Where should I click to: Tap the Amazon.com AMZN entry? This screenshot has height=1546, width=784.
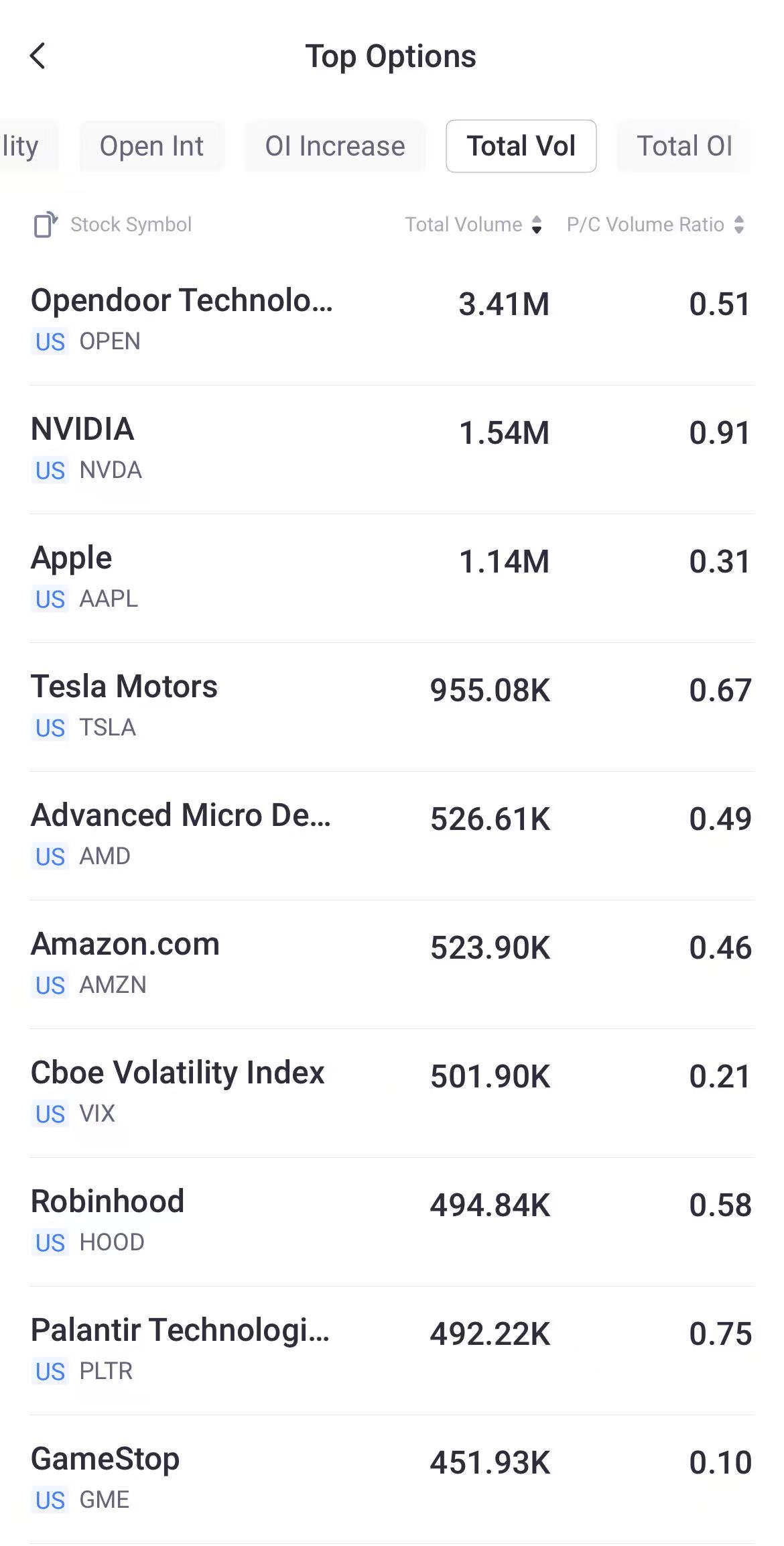tap(391, 964)
